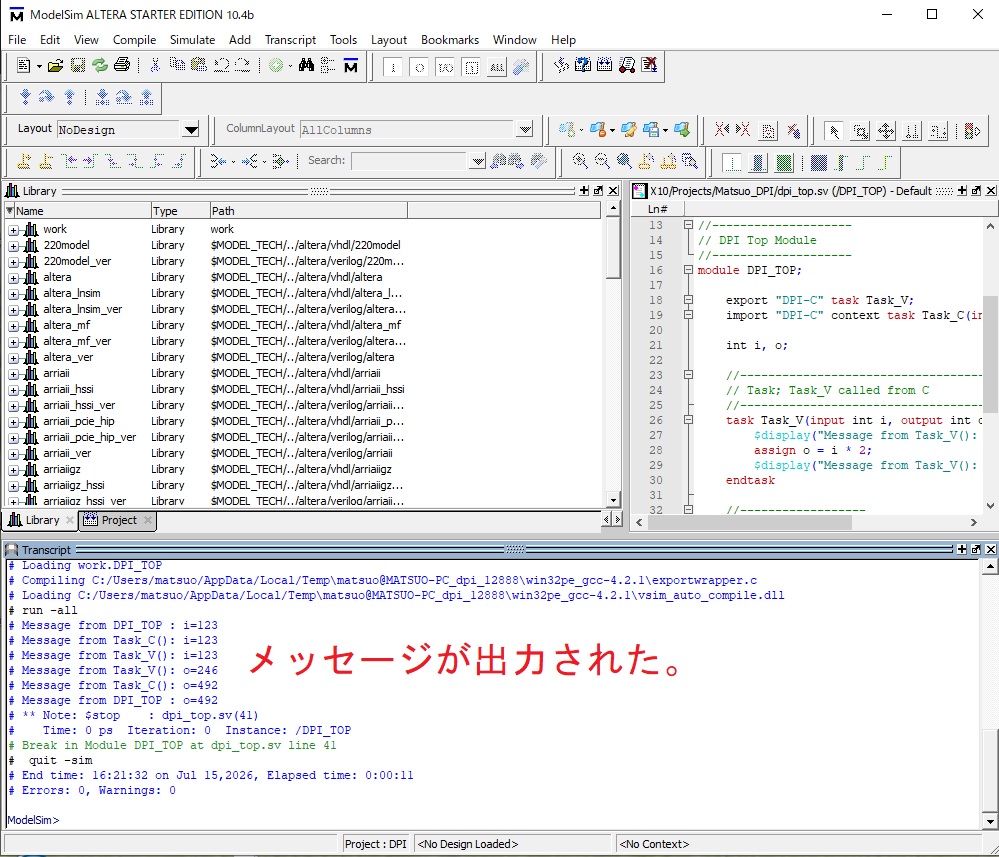
Task: Switch to the Library tab
Action: (42, 520)
